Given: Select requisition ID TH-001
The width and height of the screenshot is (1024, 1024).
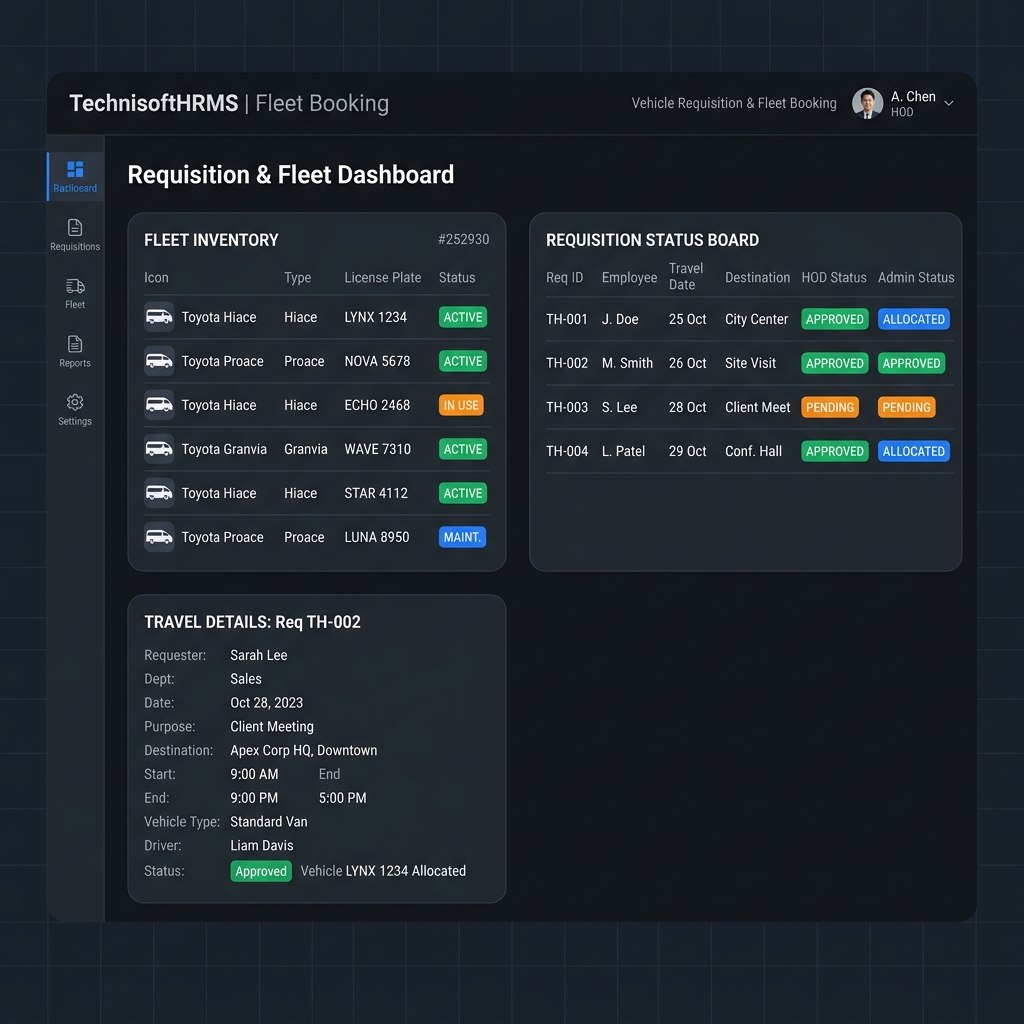Looking at the screenshot, I should (567, 319).
